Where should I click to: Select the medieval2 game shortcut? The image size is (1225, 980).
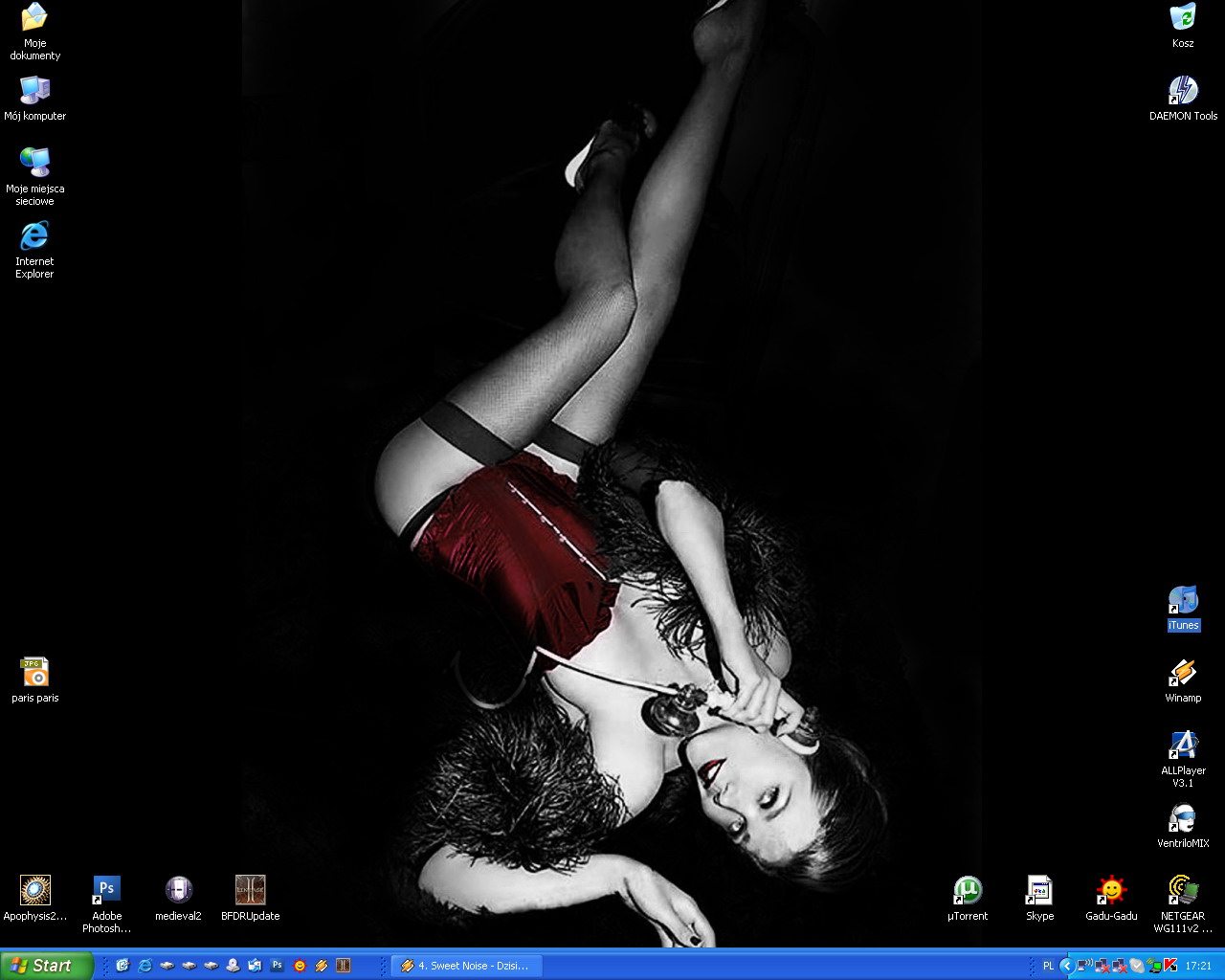tap(178, 891)
